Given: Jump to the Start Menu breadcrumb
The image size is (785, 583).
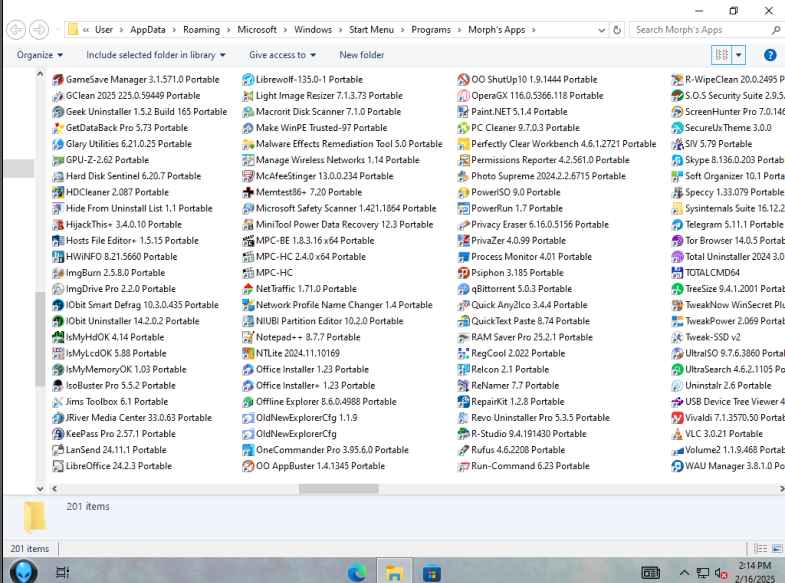Looking at the screenshot, I should pos(371,30).
